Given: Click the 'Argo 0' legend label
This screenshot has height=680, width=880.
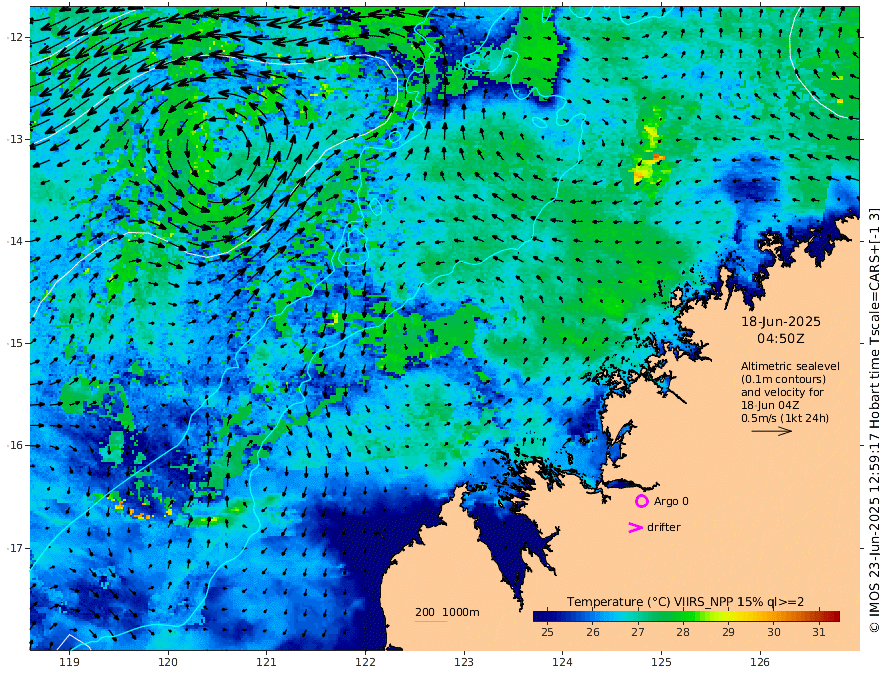Looking at the screenshot, I should point(671,501).
